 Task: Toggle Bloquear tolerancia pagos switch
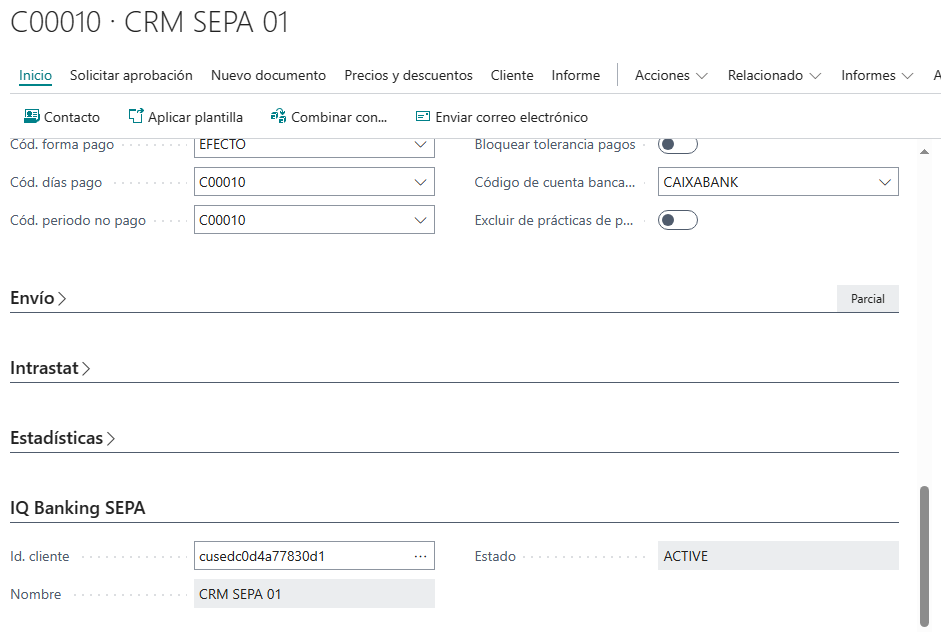point(677,144)
